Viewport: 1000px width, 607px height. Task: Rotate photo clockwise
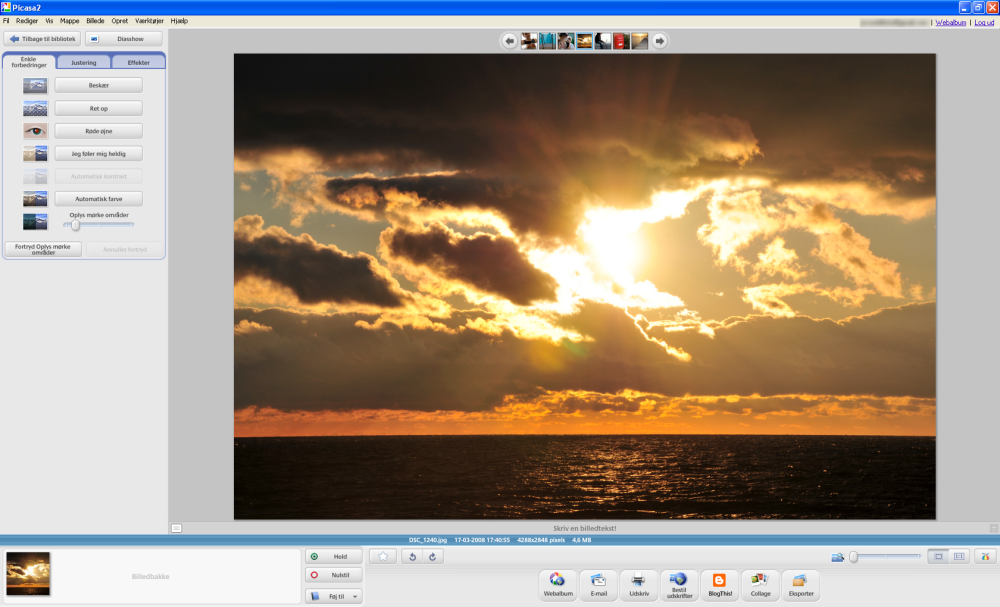coord(433,556)
